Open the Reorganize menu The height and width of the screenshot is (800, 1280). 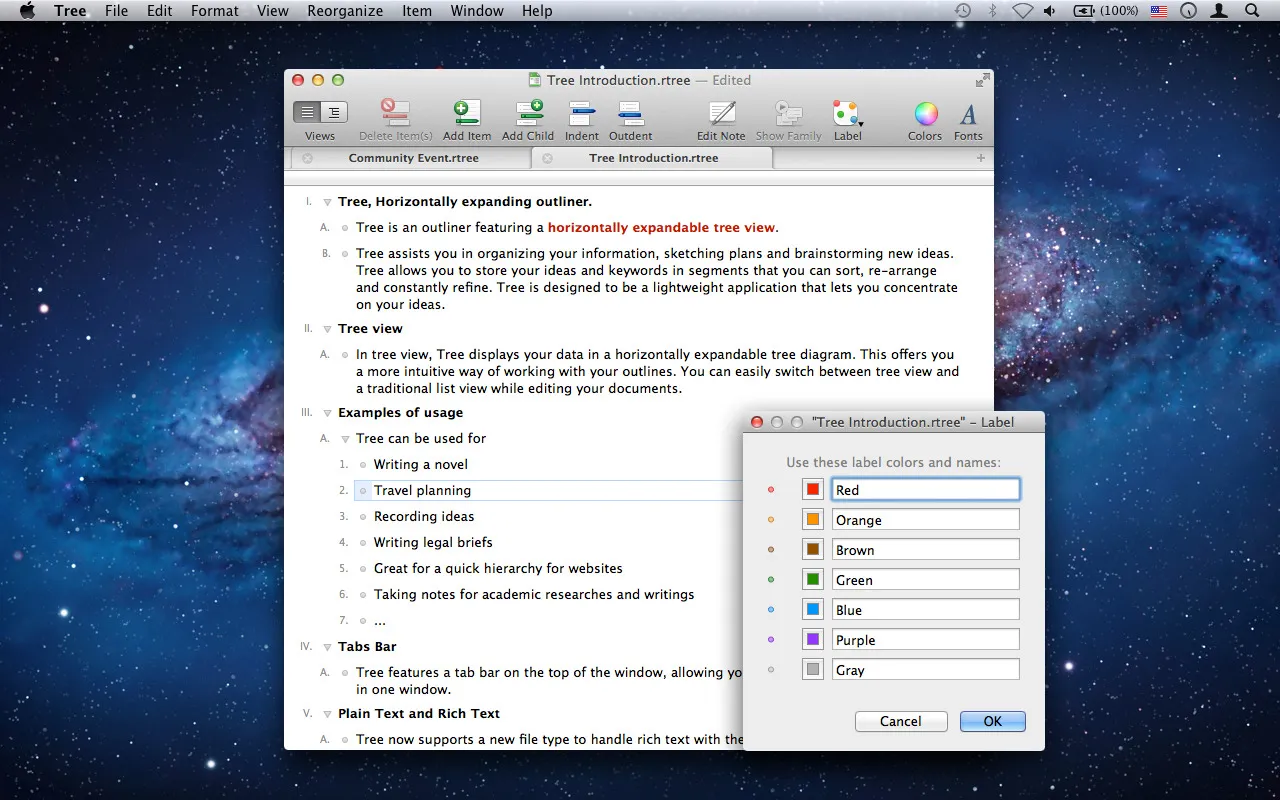[345, 11]
